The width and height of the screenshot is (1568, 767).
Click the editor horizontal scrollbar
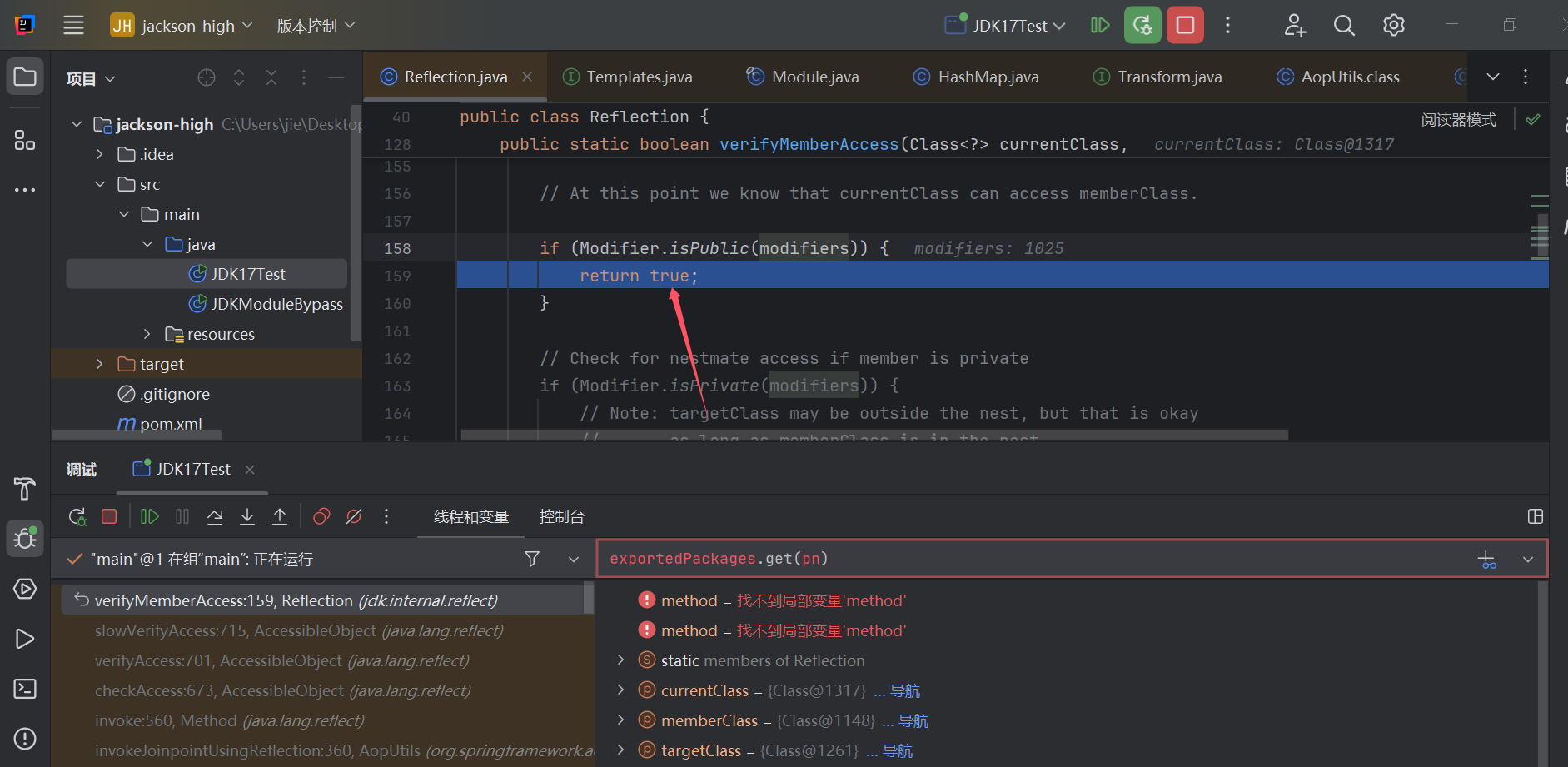[874, 435]
